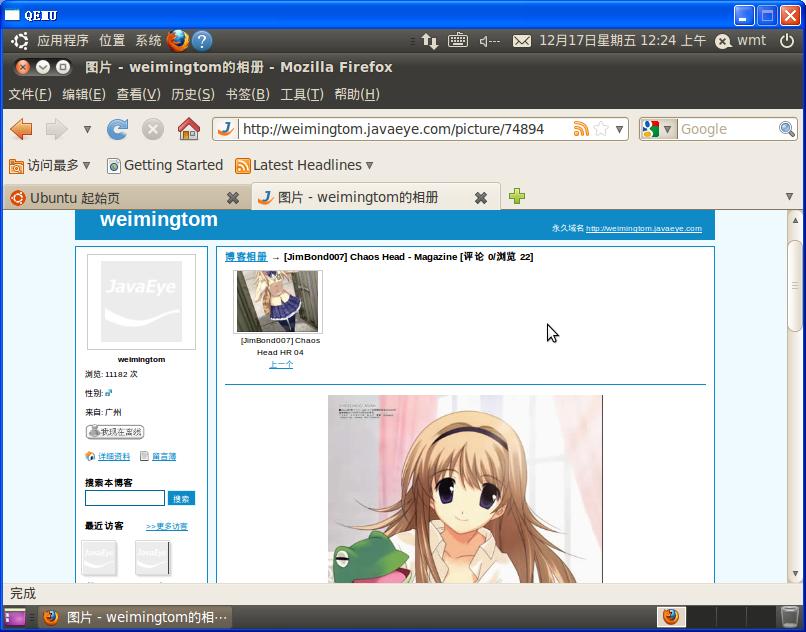
Task: Go to the home page icon
Action: (x=189, y=129)
